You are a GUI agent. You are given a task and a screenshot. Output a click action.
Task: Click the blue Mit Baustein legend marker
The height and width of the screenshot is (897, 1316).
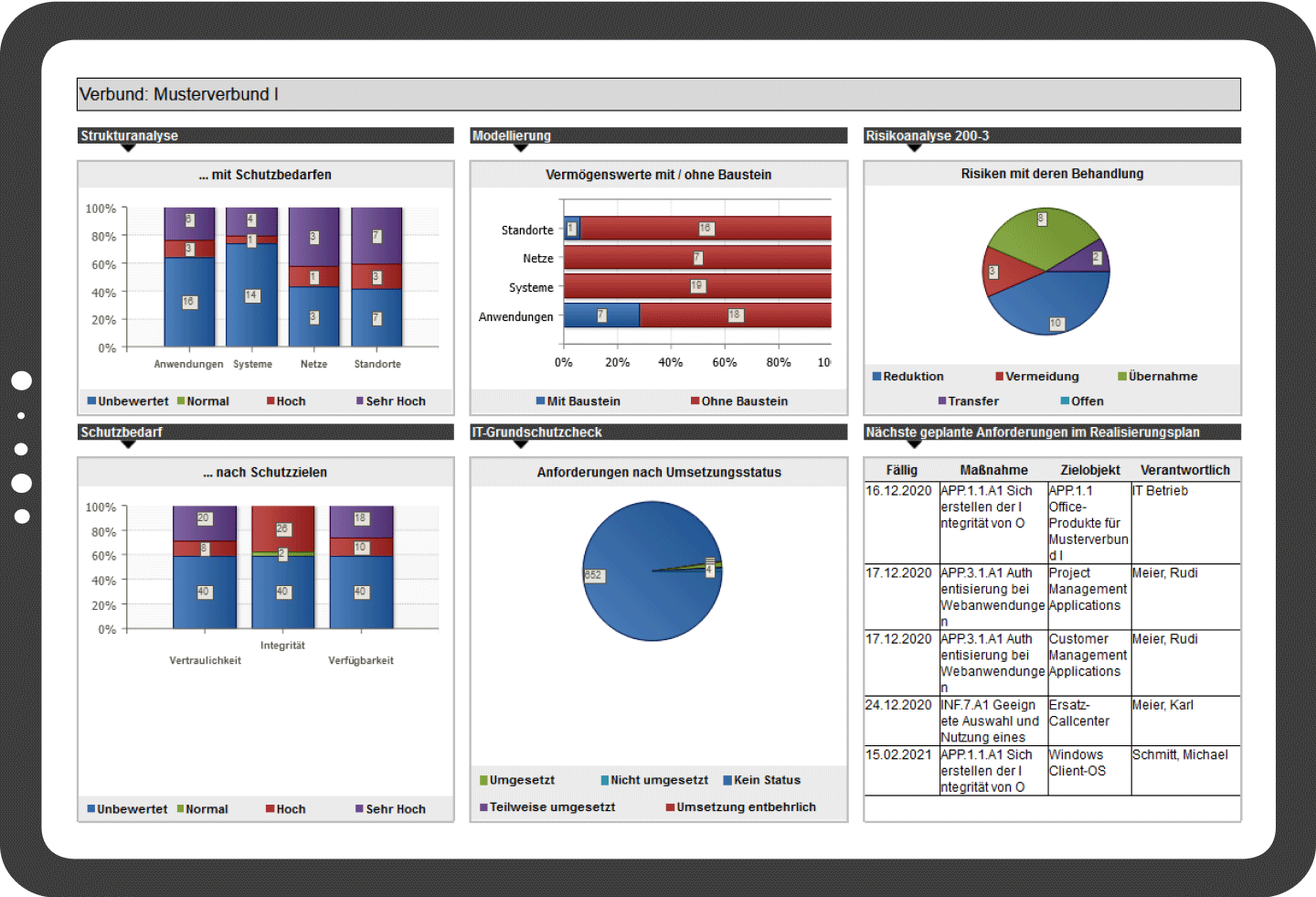pyautogui.click(x=541, y=401)
